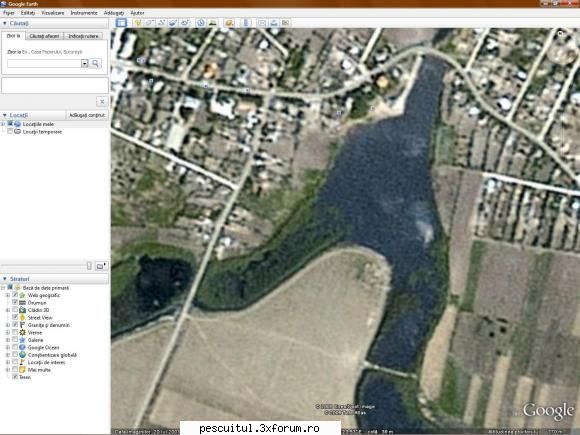Click the Galerie star layer icon
The width and height of the screenshot is (580, 435).
coord(22,340)
